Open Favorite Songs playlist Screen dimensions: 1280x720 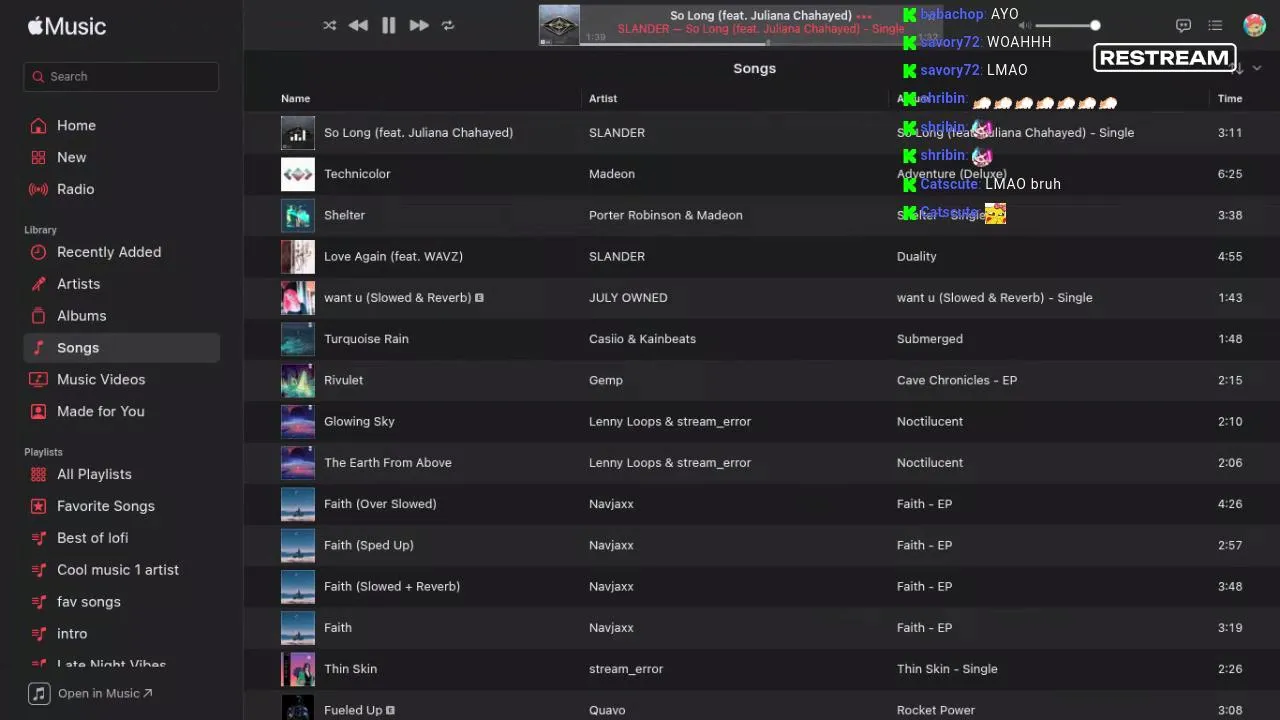(121, 506)
